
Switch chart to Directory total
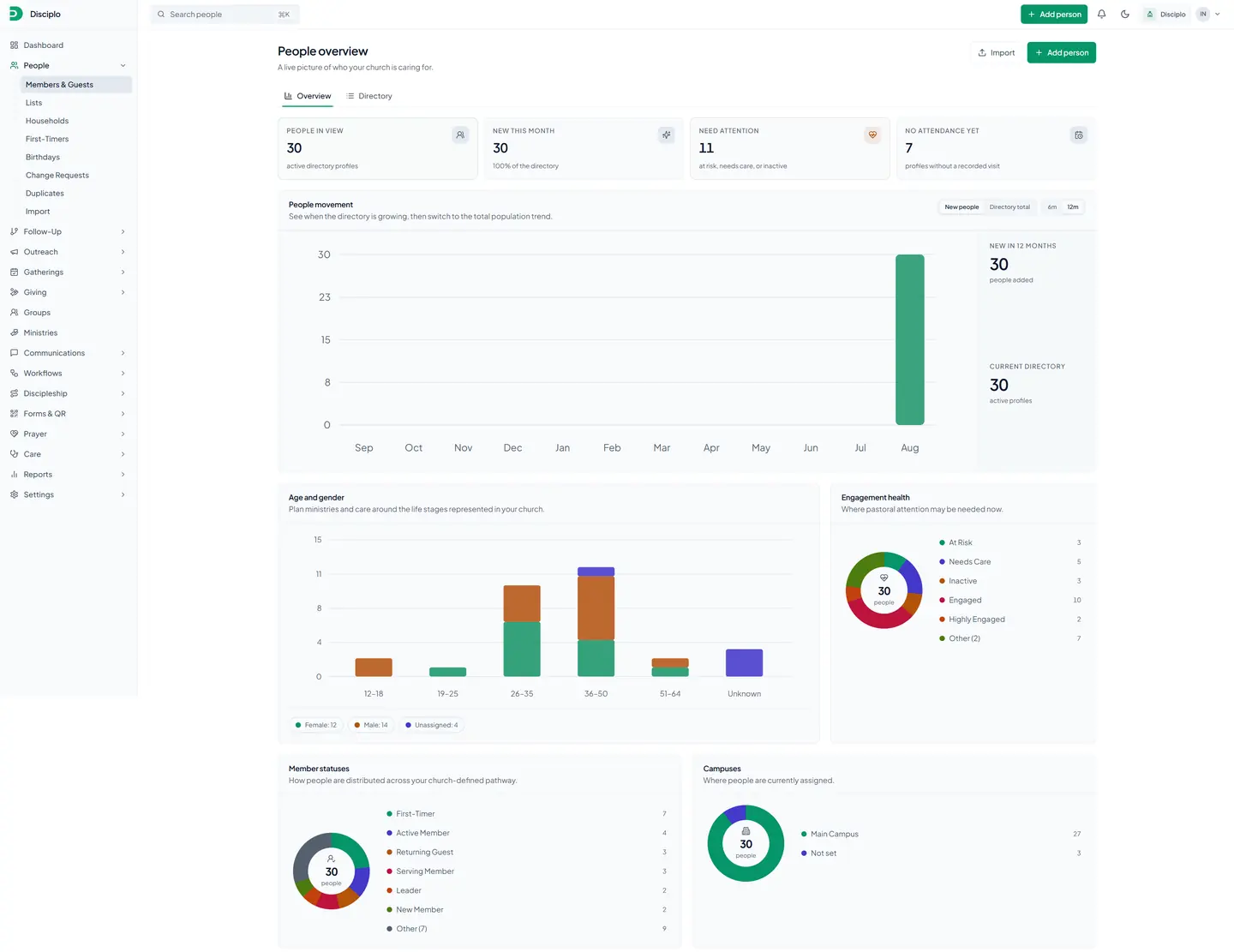click(1009, 207)
